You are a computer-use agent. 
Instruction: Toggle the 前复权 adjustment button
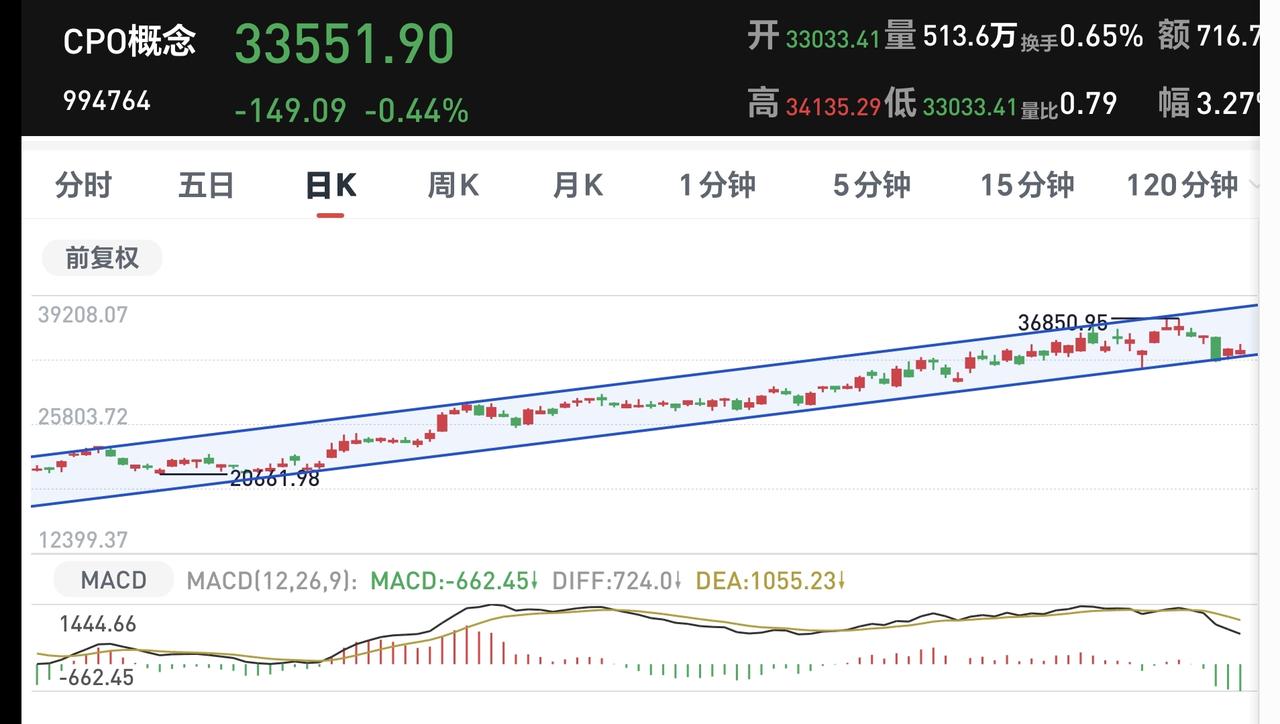(x=102, y=258)
